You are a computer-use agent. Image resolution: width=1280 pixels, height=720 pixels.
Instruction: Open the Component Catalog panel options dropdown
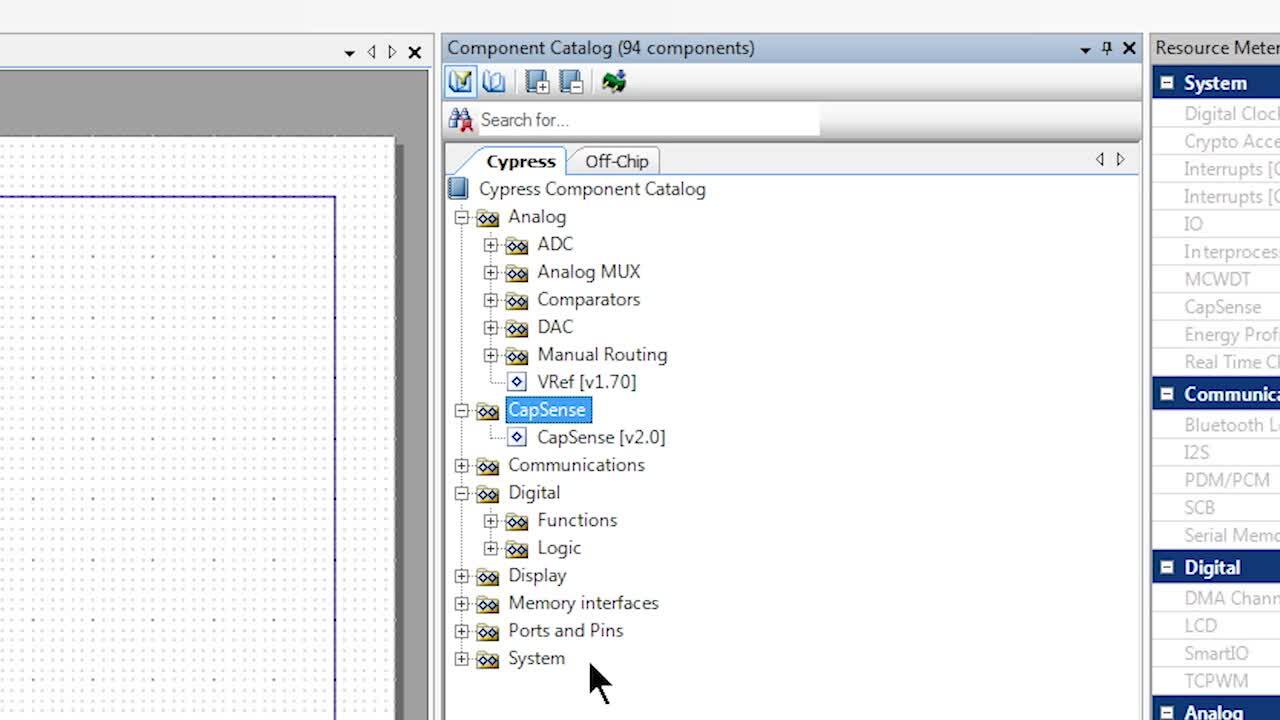(x=1085, y=49)
